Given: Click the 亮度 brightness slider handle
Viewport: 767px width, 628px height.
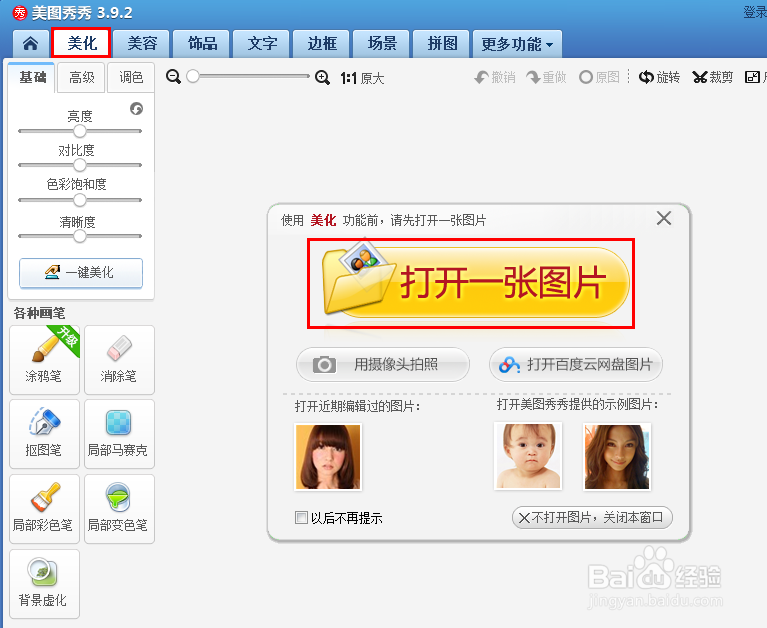Looking at the screenshot, I should (x=80, y=131).
